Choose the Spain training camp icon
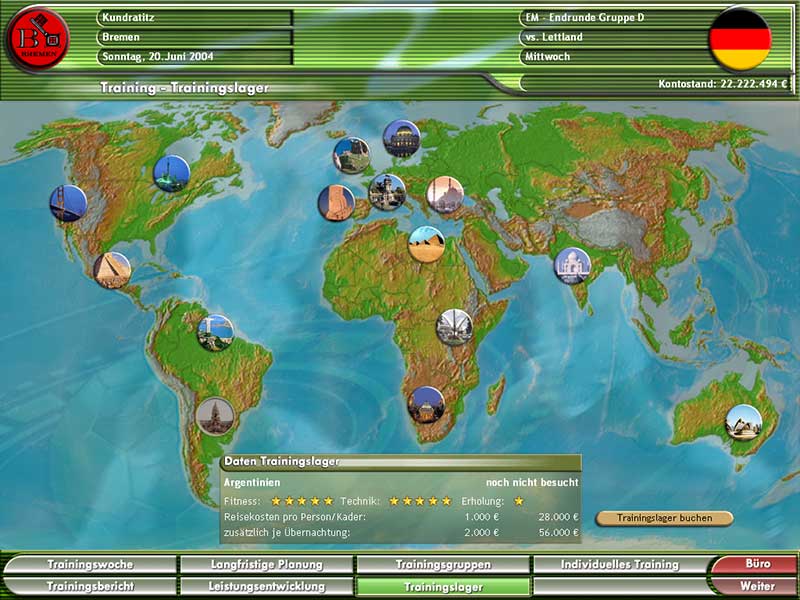Viewport: 800px width, 600px height. 336,203
